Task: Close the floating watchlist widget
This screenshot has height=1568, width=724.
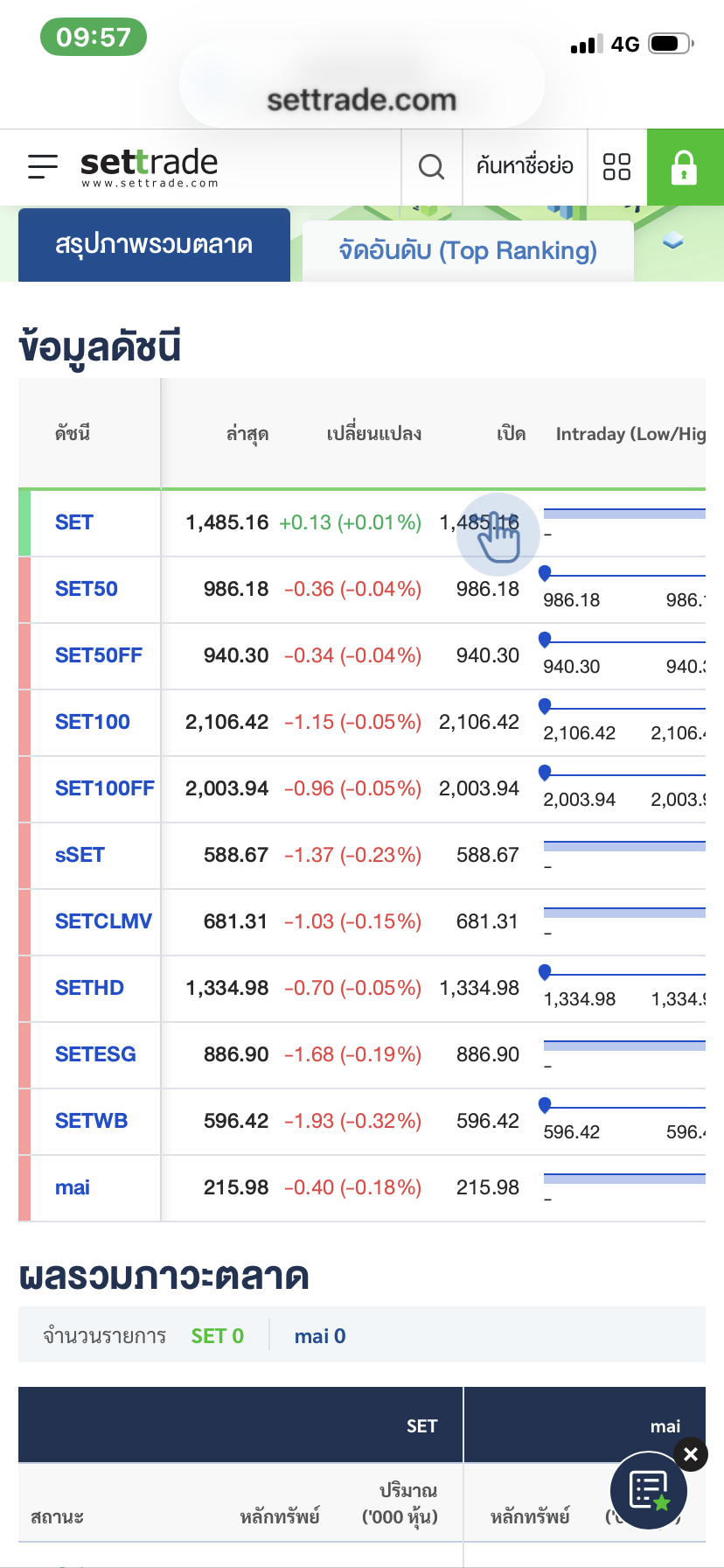Action: click(691, 1454)
